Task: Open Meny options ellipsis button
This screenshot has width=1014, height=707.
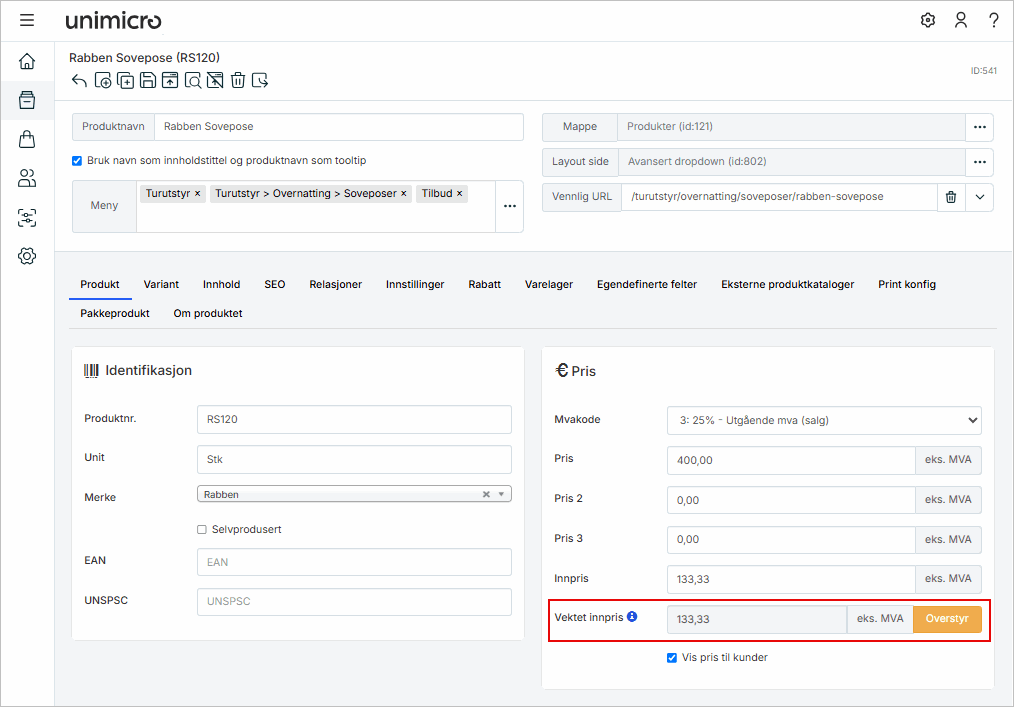Action: click(x=510, y=206)
